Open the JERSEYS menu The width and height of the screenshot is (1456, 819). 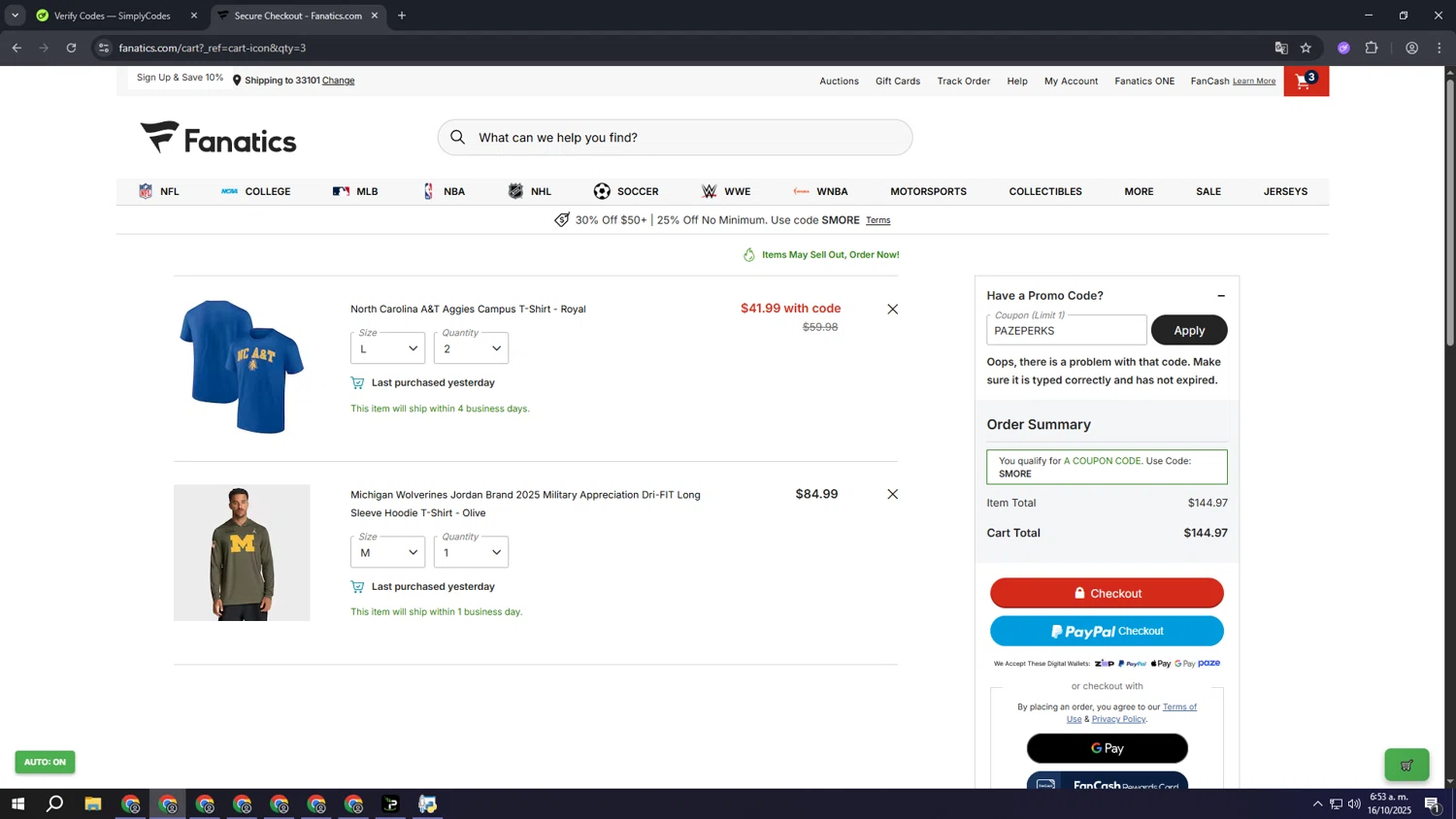(x=1285, y=192)
